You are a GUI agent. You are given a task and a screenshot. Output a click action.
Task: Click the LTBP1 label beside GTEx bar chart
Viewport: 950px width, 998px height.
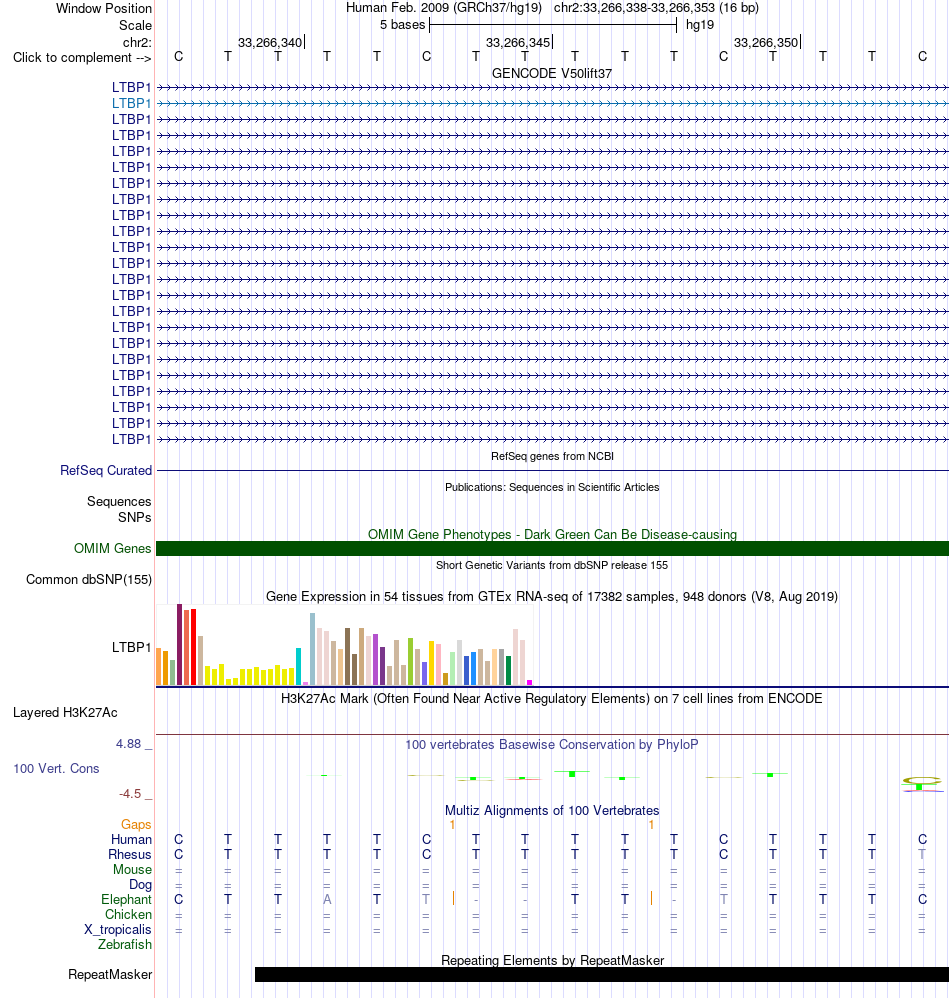(x=132, y=647)
